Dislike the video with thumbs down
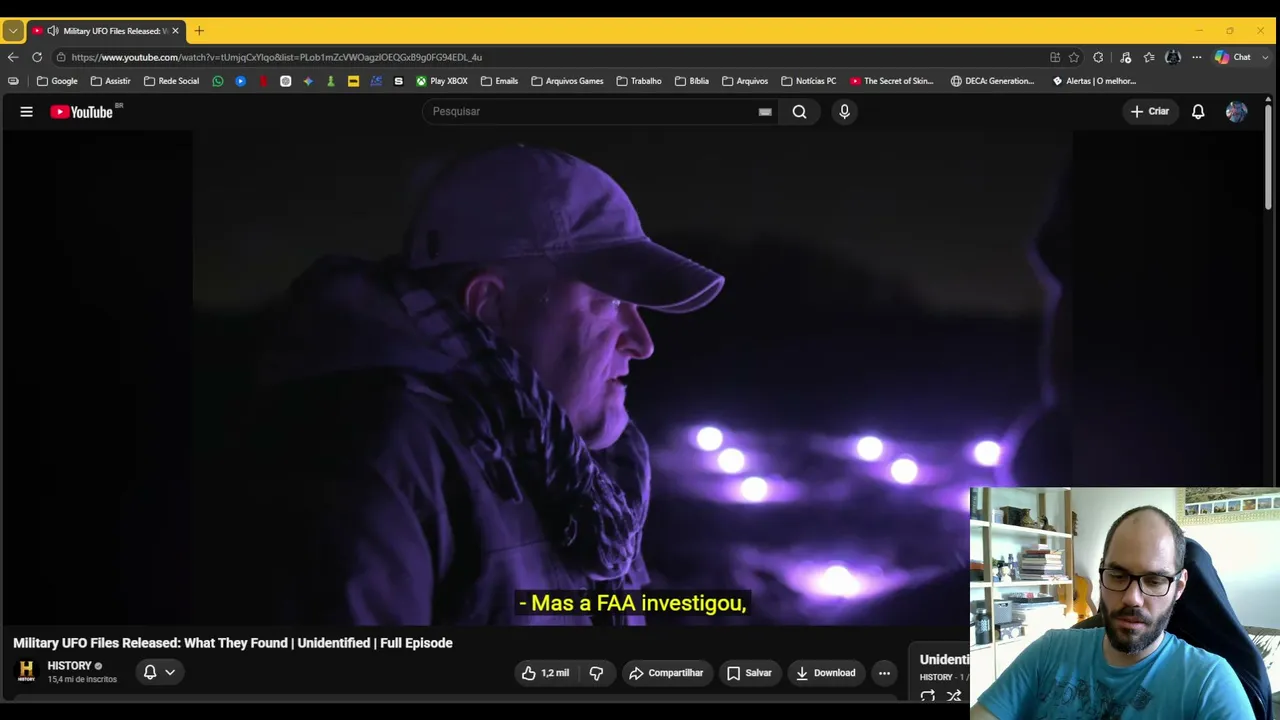1280x720 pixels. click(597, 673)
